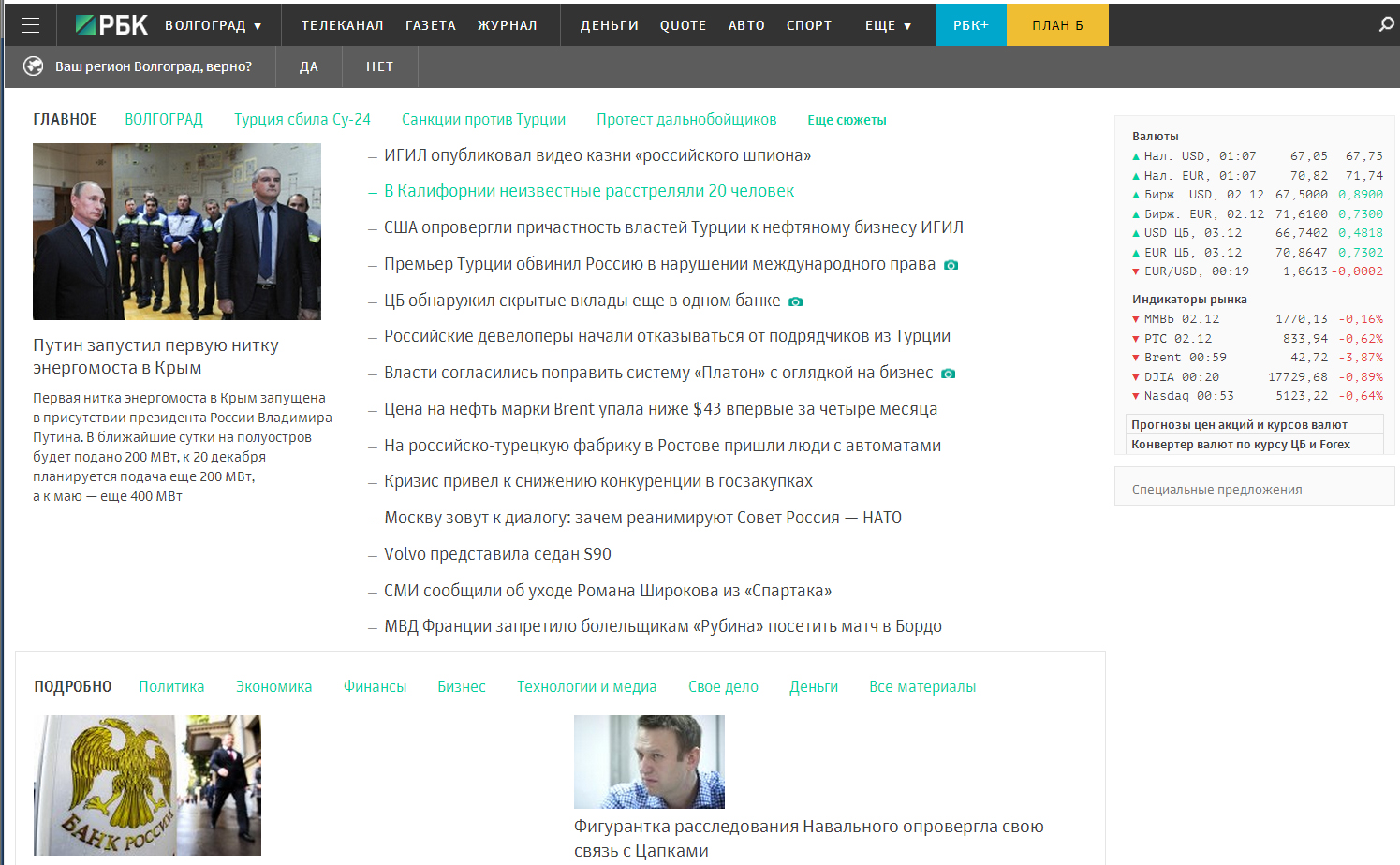Open topic Протест дальнобойщиков

tap(686, 120)
